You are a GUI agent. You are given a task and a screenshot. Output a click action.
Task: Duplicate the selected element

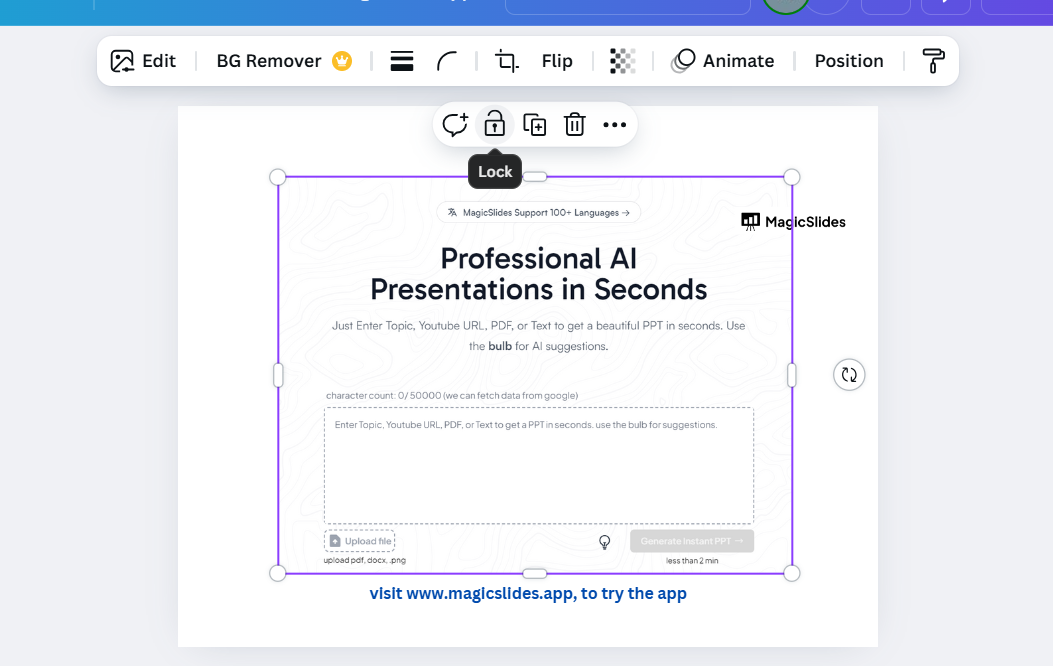point(535,125)
